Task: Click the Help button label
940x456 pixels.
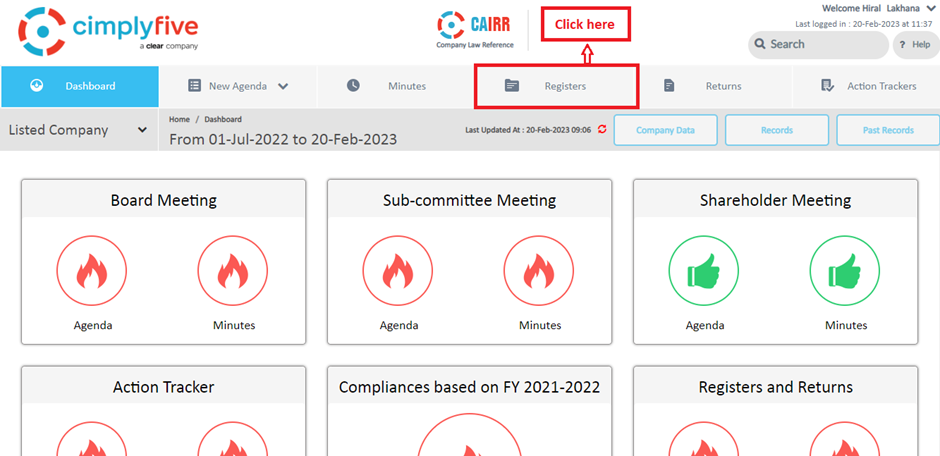Action: tap(921, 45)
